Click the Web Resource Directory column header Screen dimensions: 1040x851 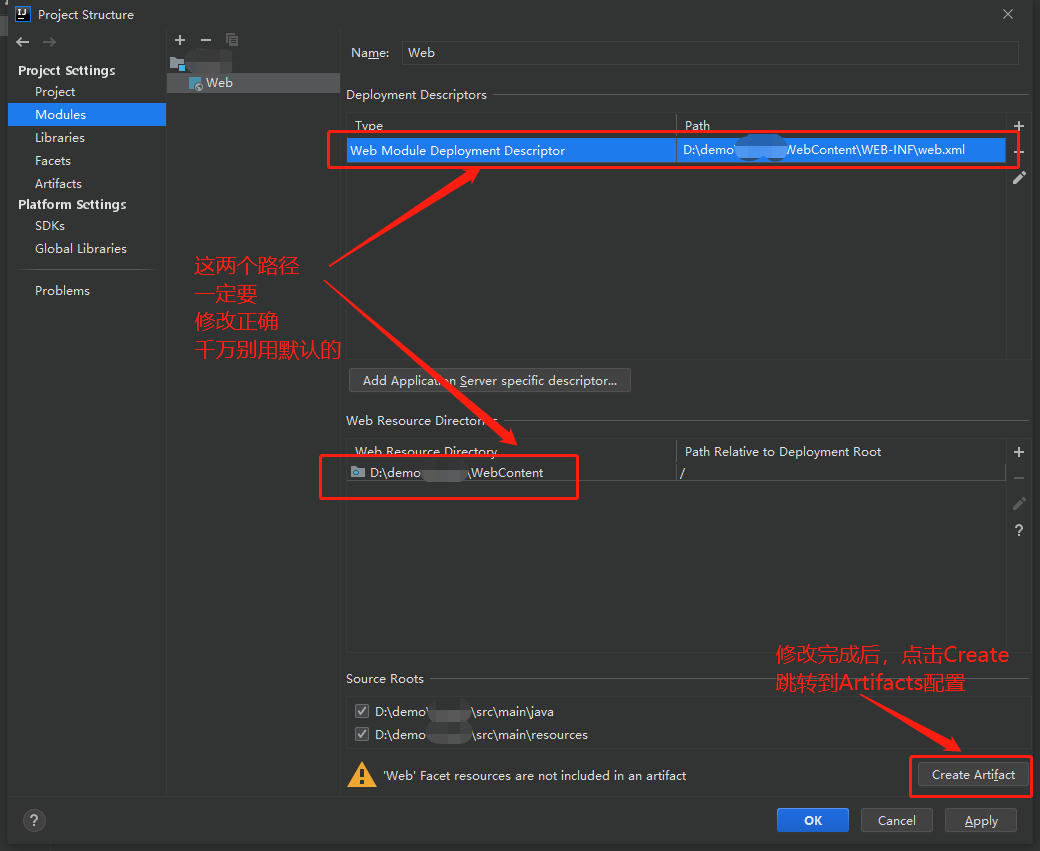tap(511, 452)
